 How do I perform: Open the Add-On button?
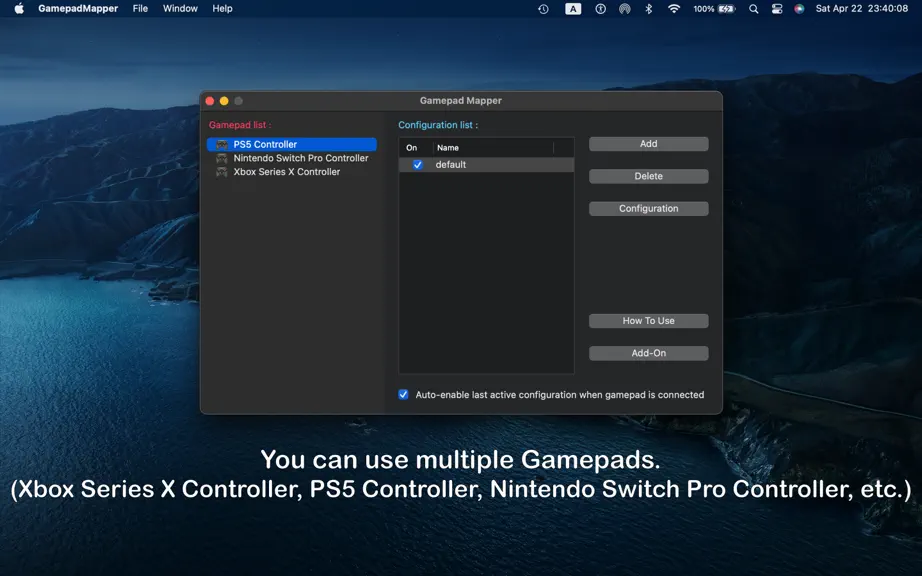[x=649, y=353]
